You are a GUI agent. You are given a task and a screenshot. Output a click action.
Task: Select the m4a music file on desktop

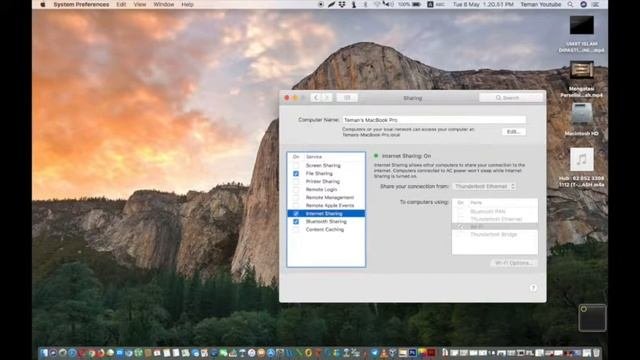pyautogui.click(x=582, y=159)
